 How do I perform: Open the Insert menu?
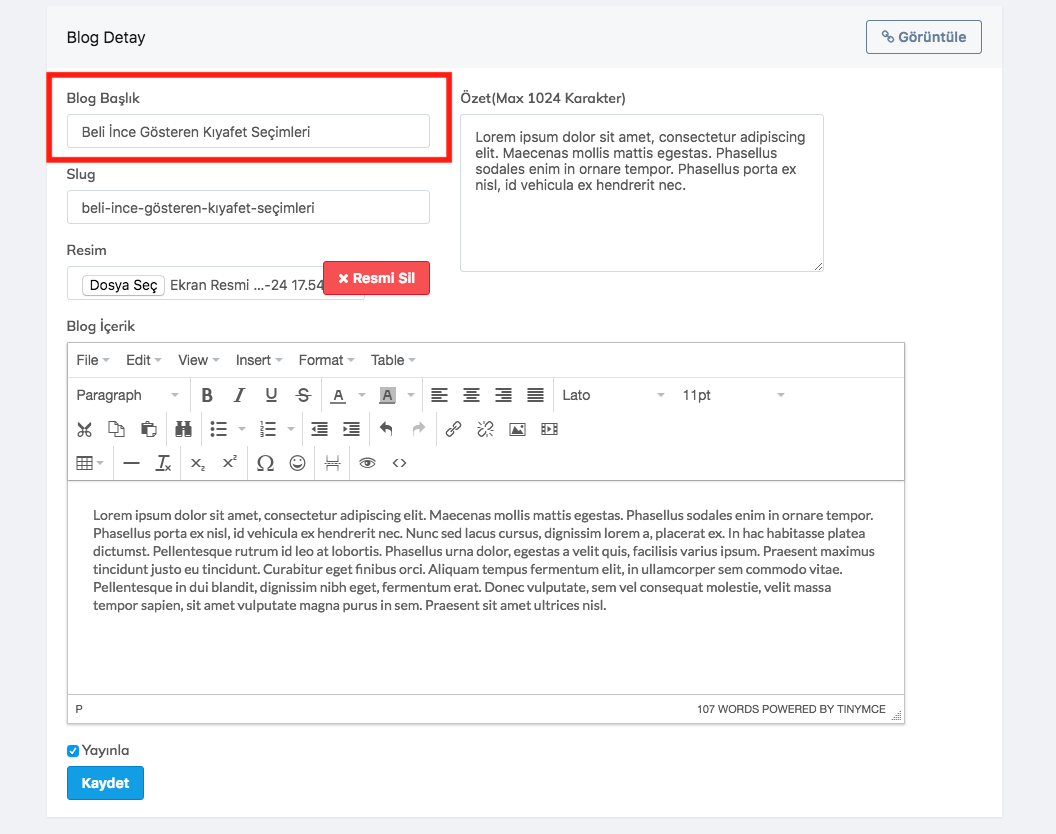click(258, 360)
